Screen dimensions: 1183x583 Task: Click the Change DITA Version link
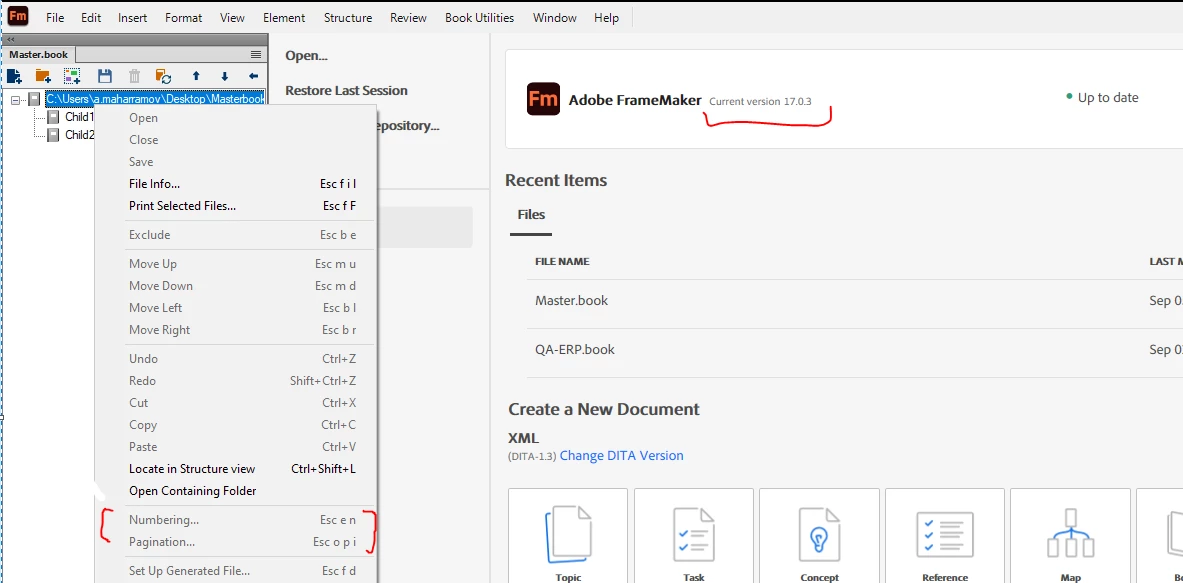tap(622, 456)
